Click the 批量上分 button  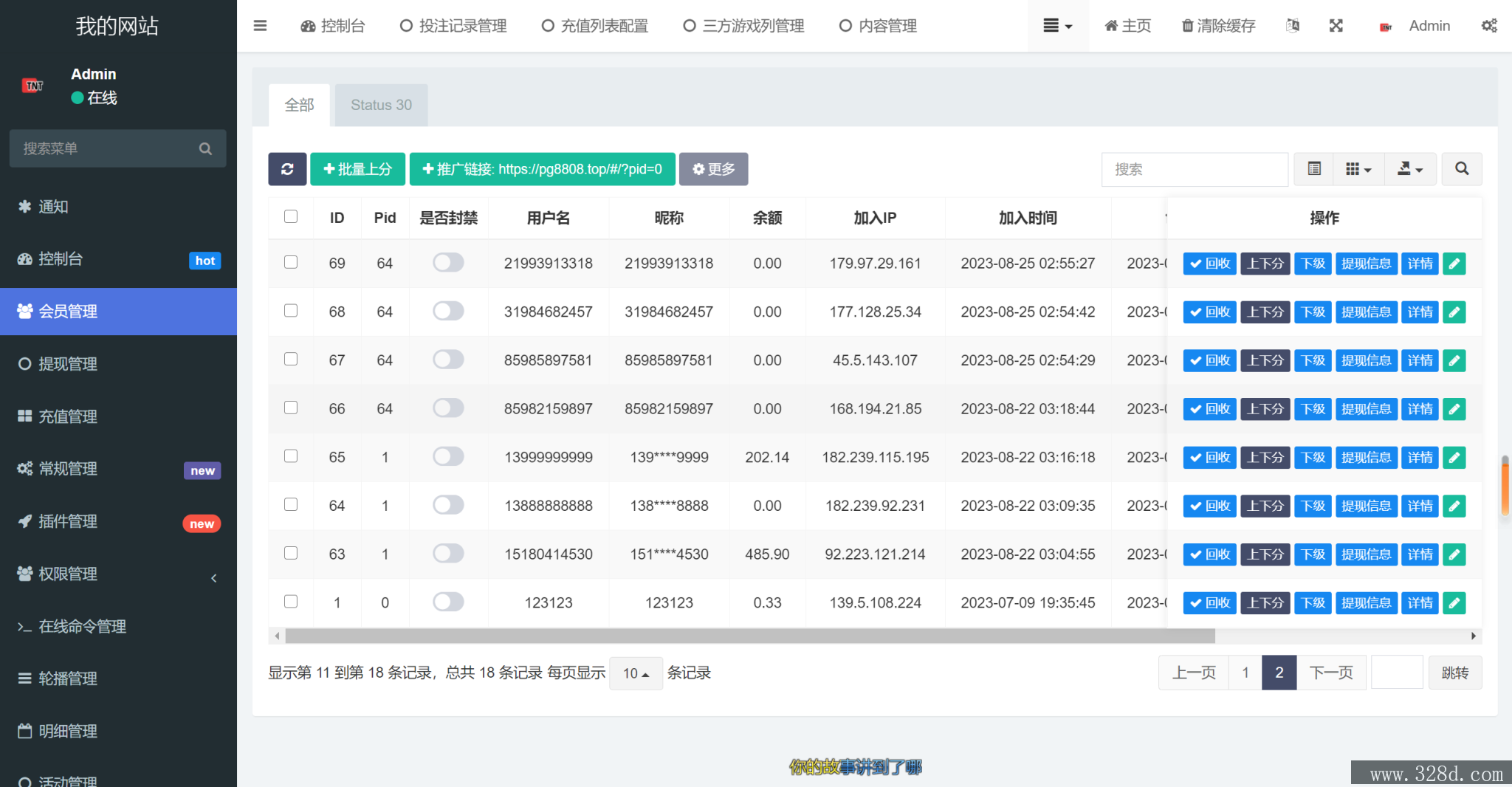click(357, 169)
